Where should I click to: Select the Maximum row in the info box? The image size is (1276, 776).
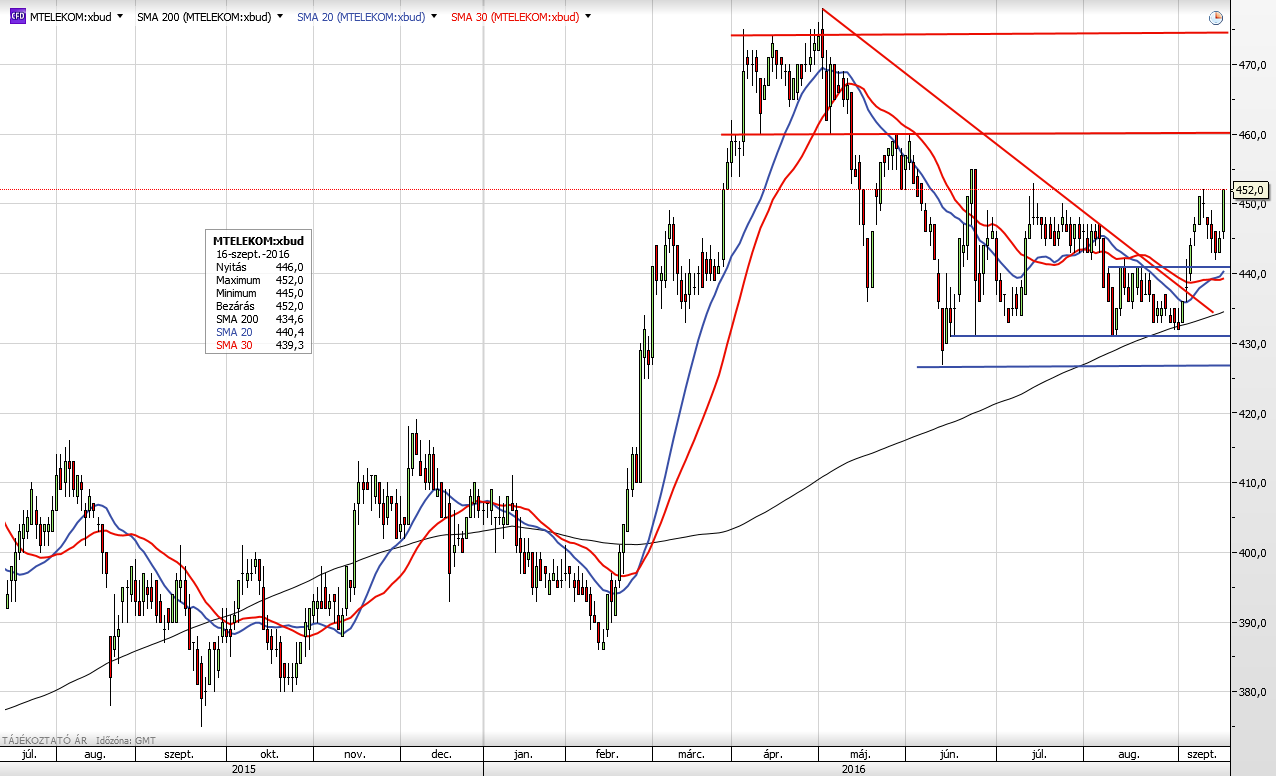tap(259, 280)
